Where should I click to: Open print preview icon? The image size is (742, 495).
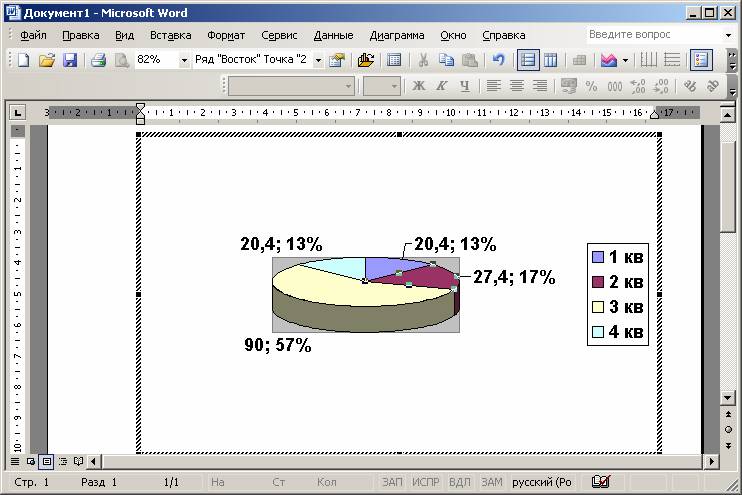(x=122, y=60)
